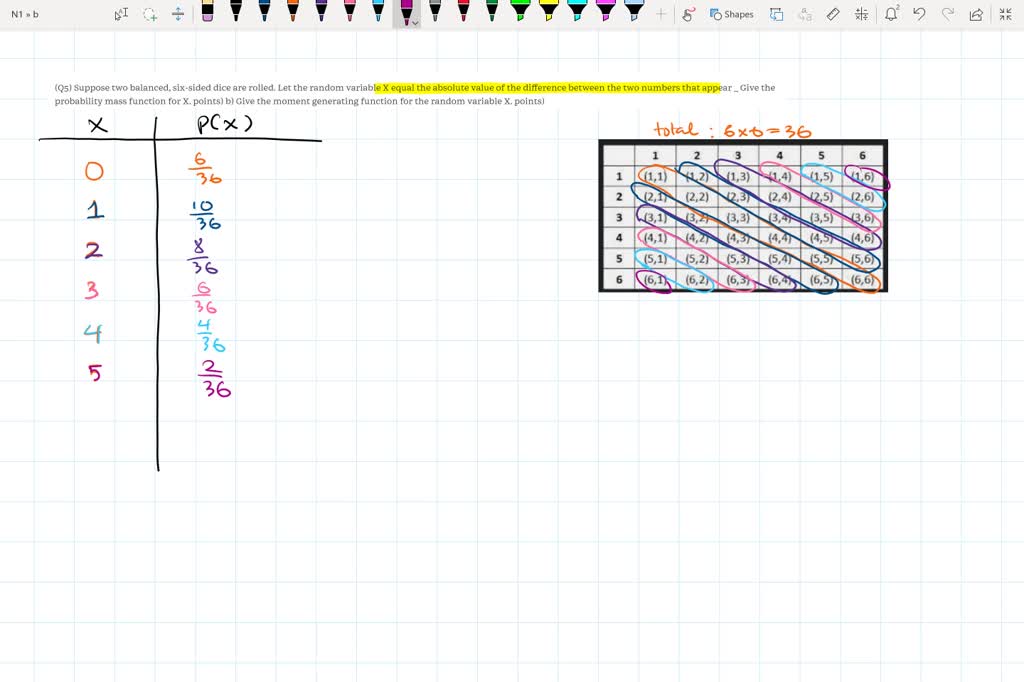Undo the last drawing stroke
1024x682 pixels.
(921, 14)
